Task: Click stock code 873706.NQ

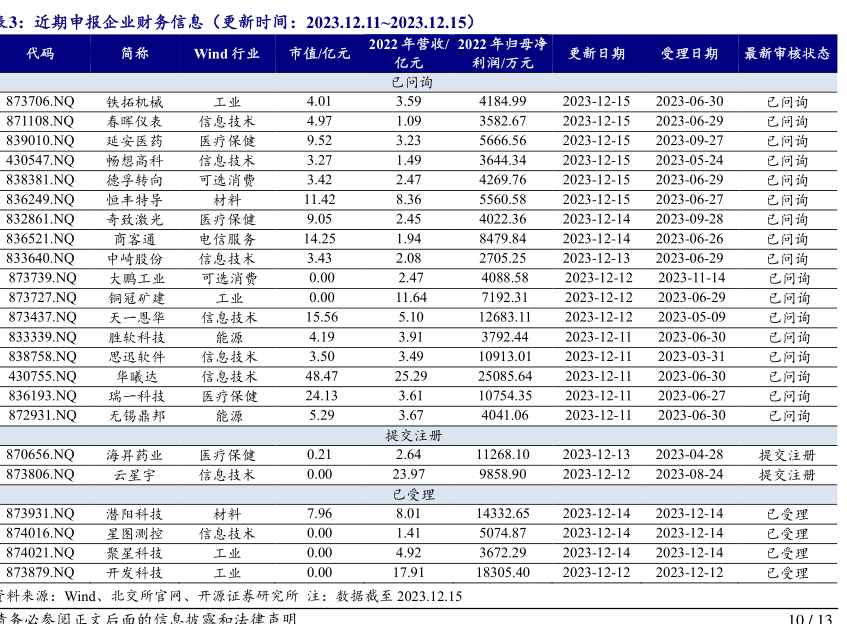Action: pos(40,102)
